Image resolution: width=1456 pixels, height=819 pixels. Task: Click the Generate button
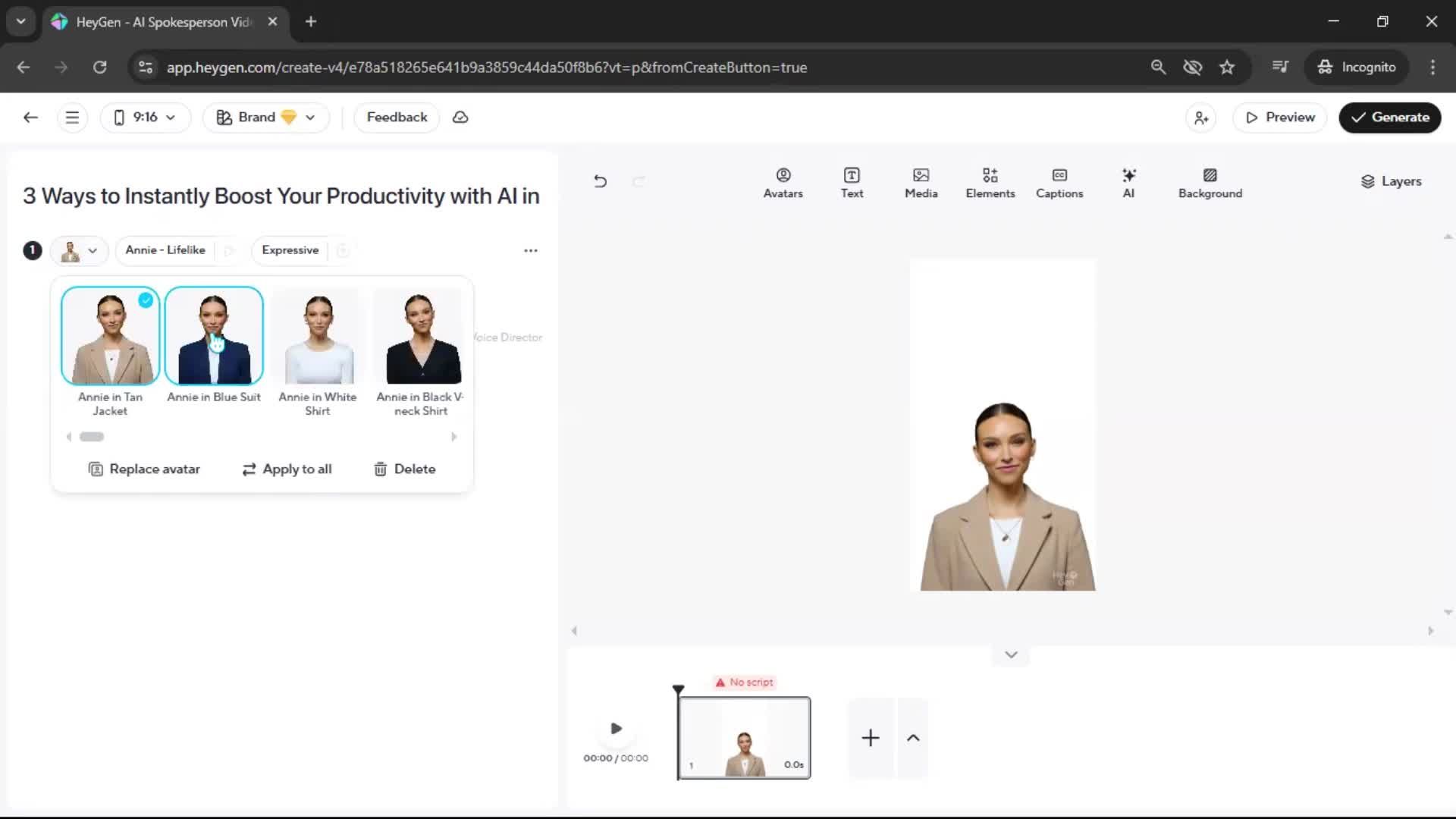(x=1389, y=118)
